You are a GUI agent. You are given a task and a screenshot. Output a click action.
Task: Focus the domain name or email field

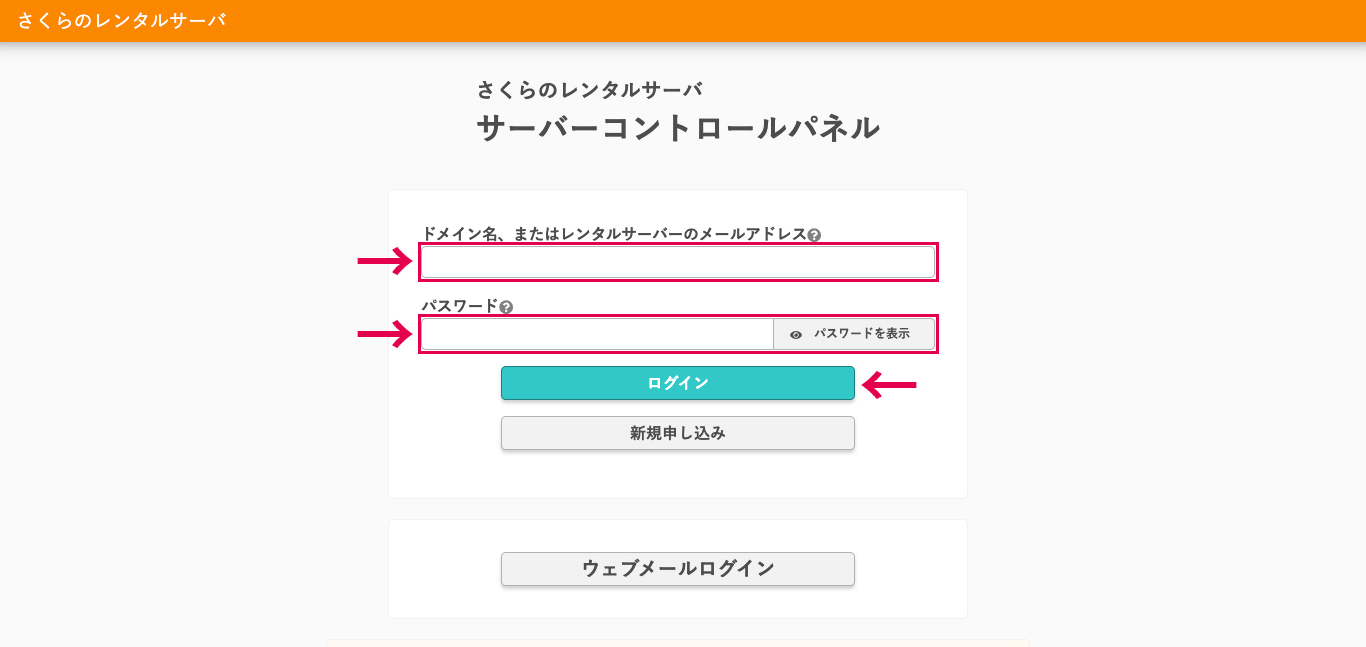678,262
